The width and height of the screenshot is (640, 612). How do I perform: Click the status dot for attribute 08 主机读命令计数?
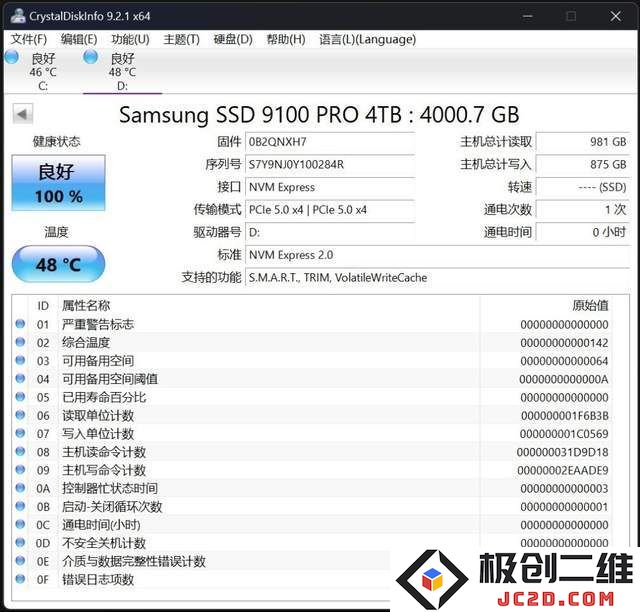click(x=20, y=452)
